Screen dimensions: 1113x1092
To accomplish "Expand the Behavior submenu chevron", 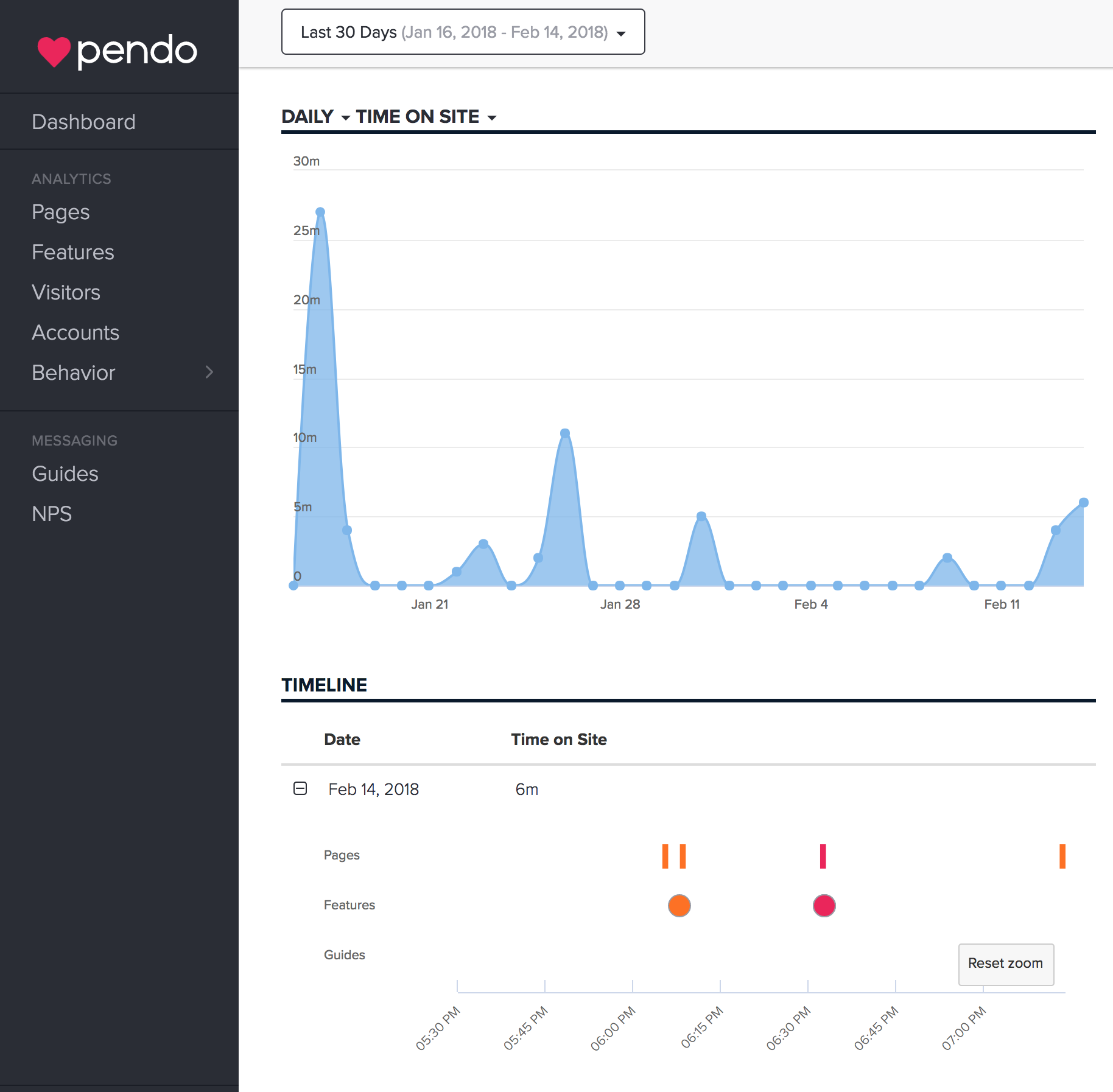I will (209, 372).
